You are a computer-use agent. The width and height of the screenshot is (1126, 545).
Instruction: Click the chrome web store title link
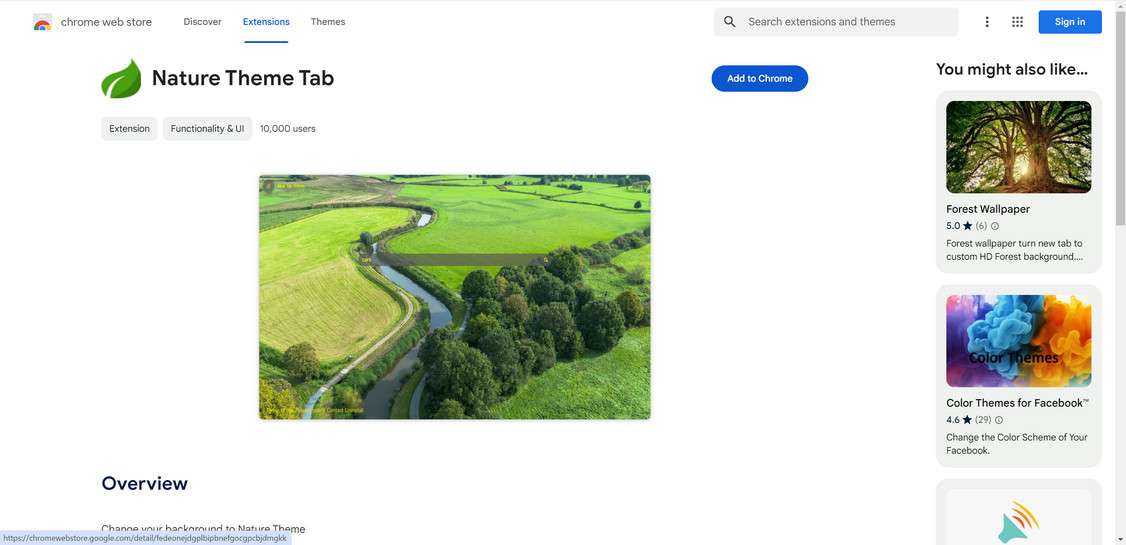(106, 22)
